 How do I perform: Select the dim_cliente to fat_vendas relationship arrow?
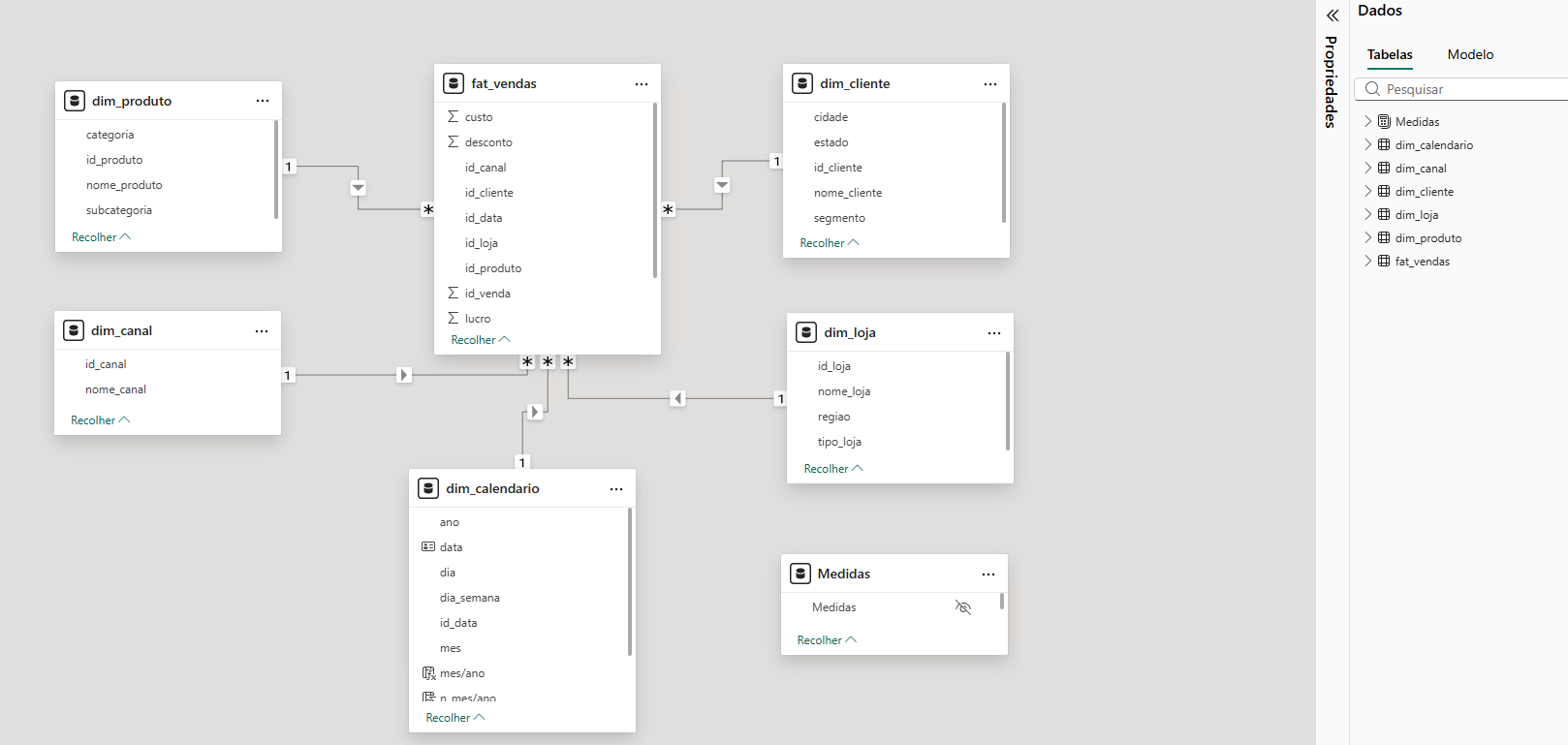point(722,185)
